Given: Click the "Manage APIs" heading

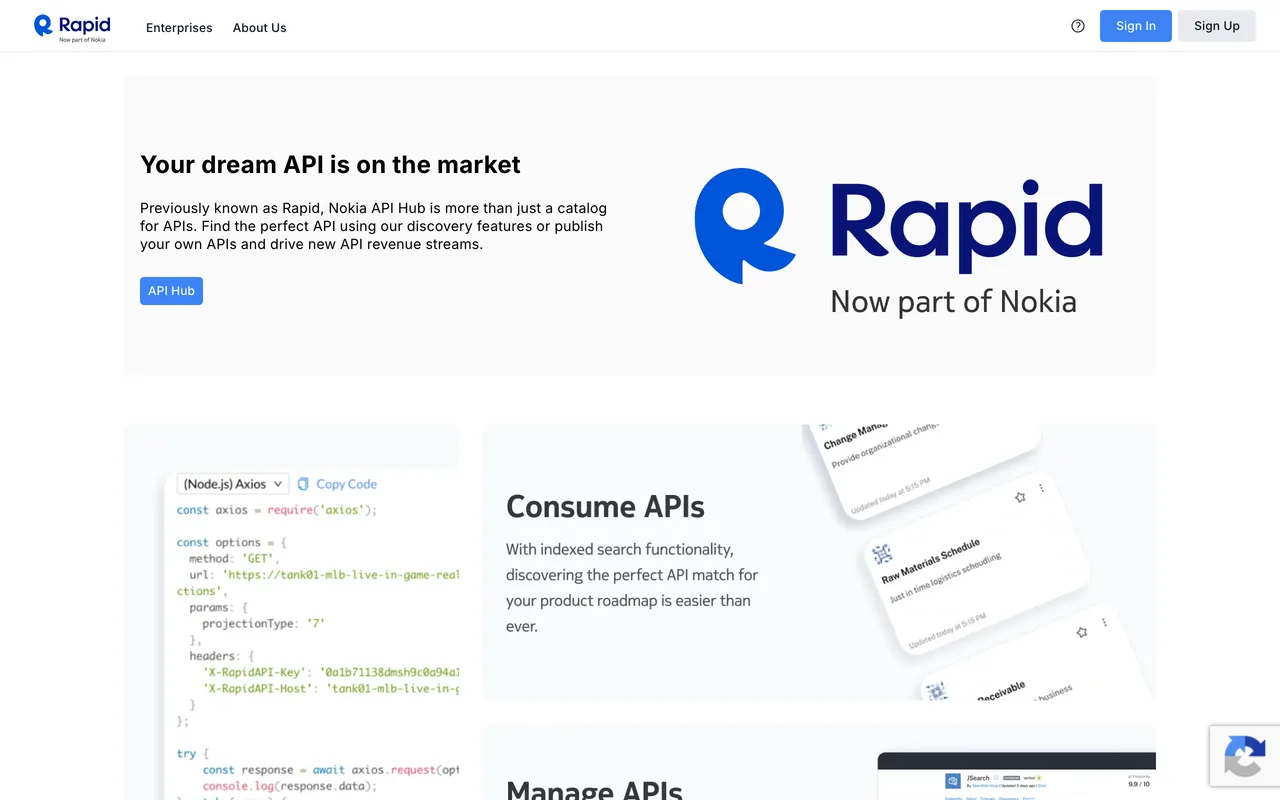Looking at the screenshot, I should [x=594, y=790].
